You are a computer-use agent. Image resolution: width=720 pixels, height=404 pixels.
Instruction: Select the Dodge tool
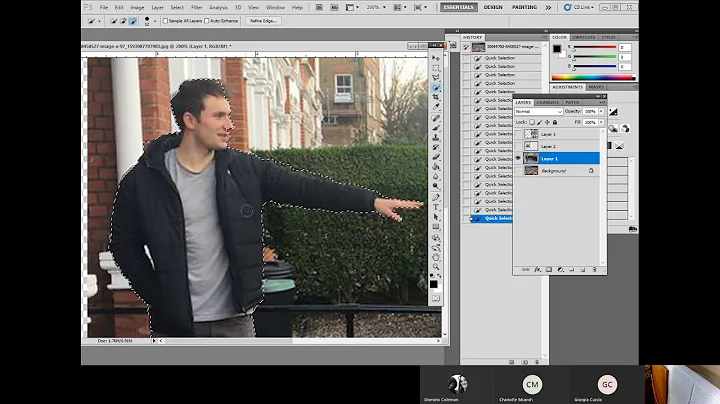click(436, 186)
